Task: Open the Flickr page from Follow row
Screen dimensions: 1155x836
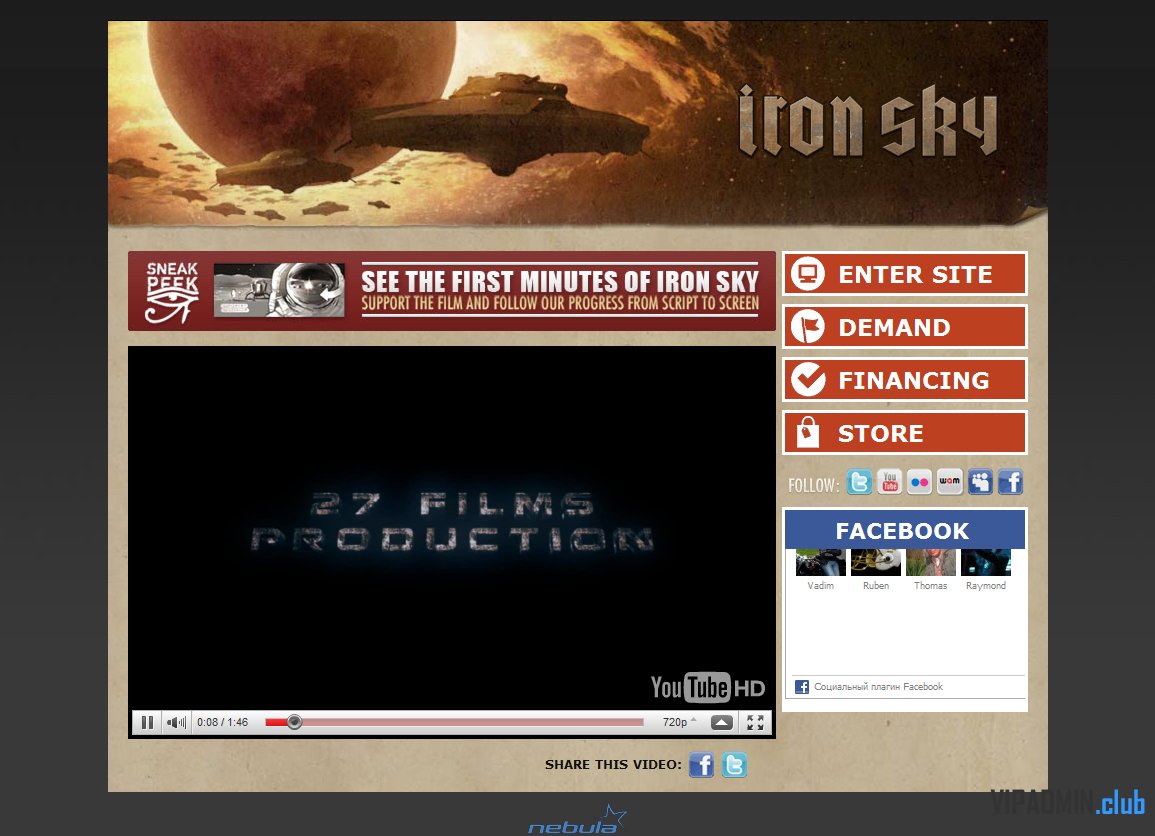Action: 919,482
